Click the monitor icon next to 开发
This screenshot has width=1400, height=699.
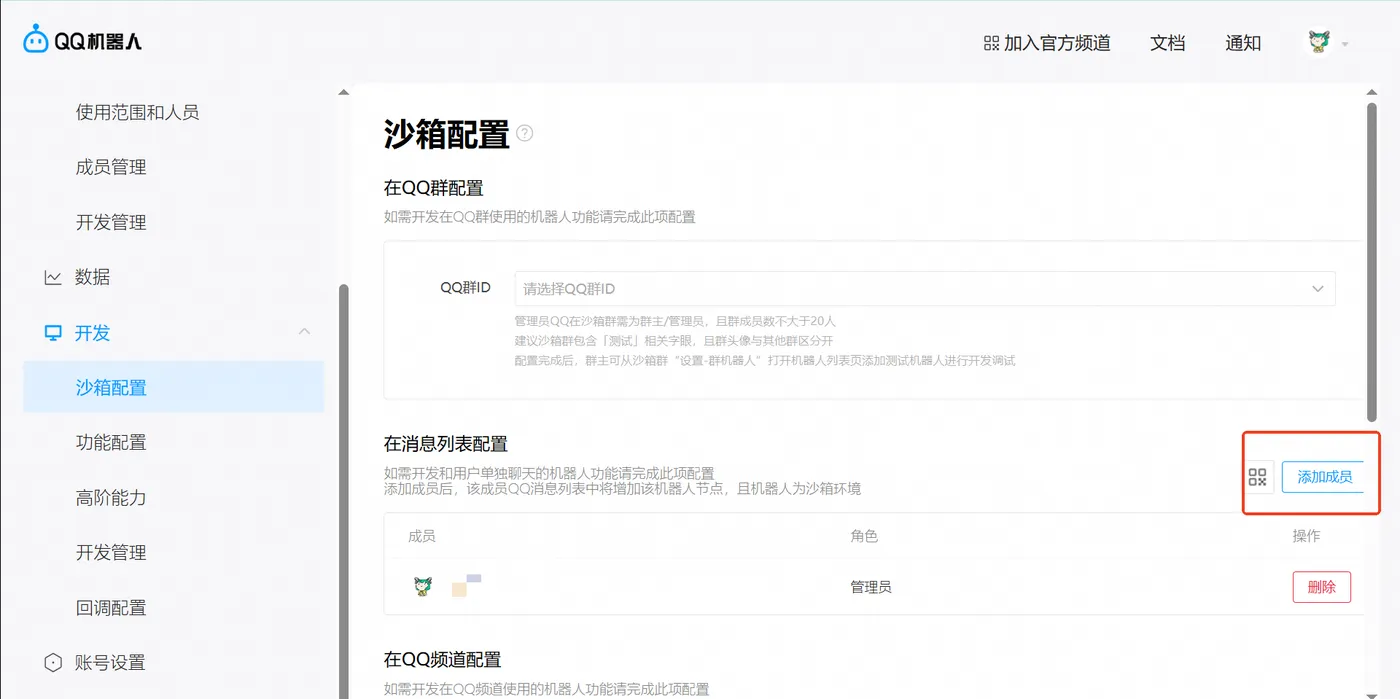[53, 333]
